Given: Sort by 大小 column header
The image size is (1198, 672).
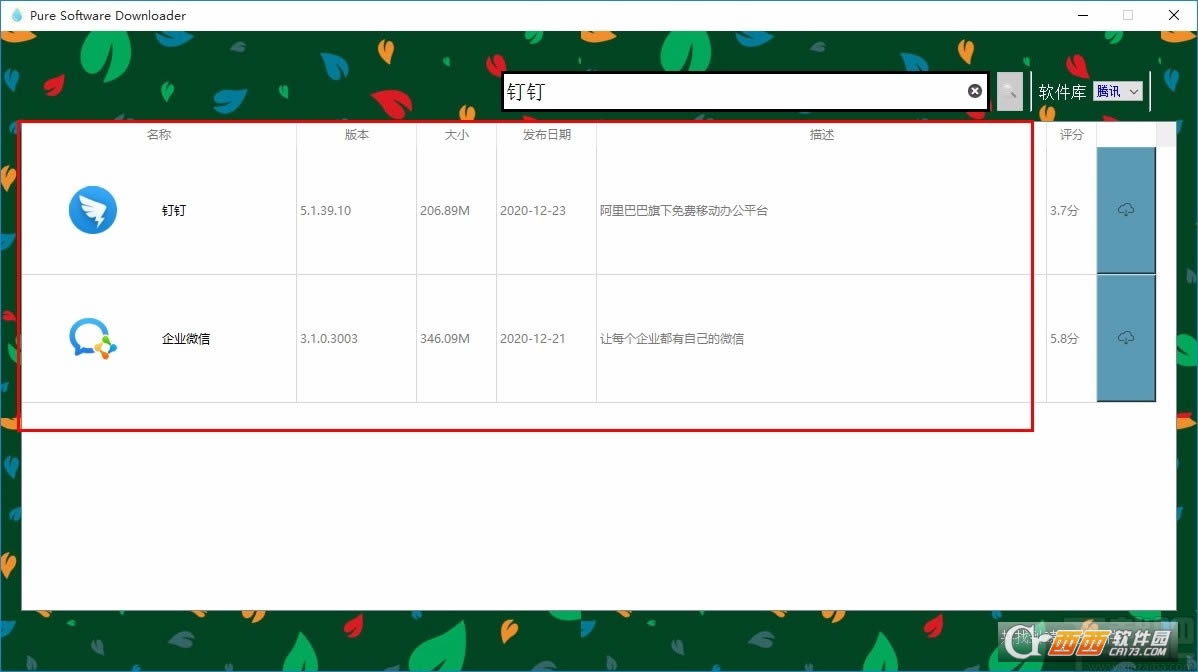Looking at the screenshot, I should 457,134.
